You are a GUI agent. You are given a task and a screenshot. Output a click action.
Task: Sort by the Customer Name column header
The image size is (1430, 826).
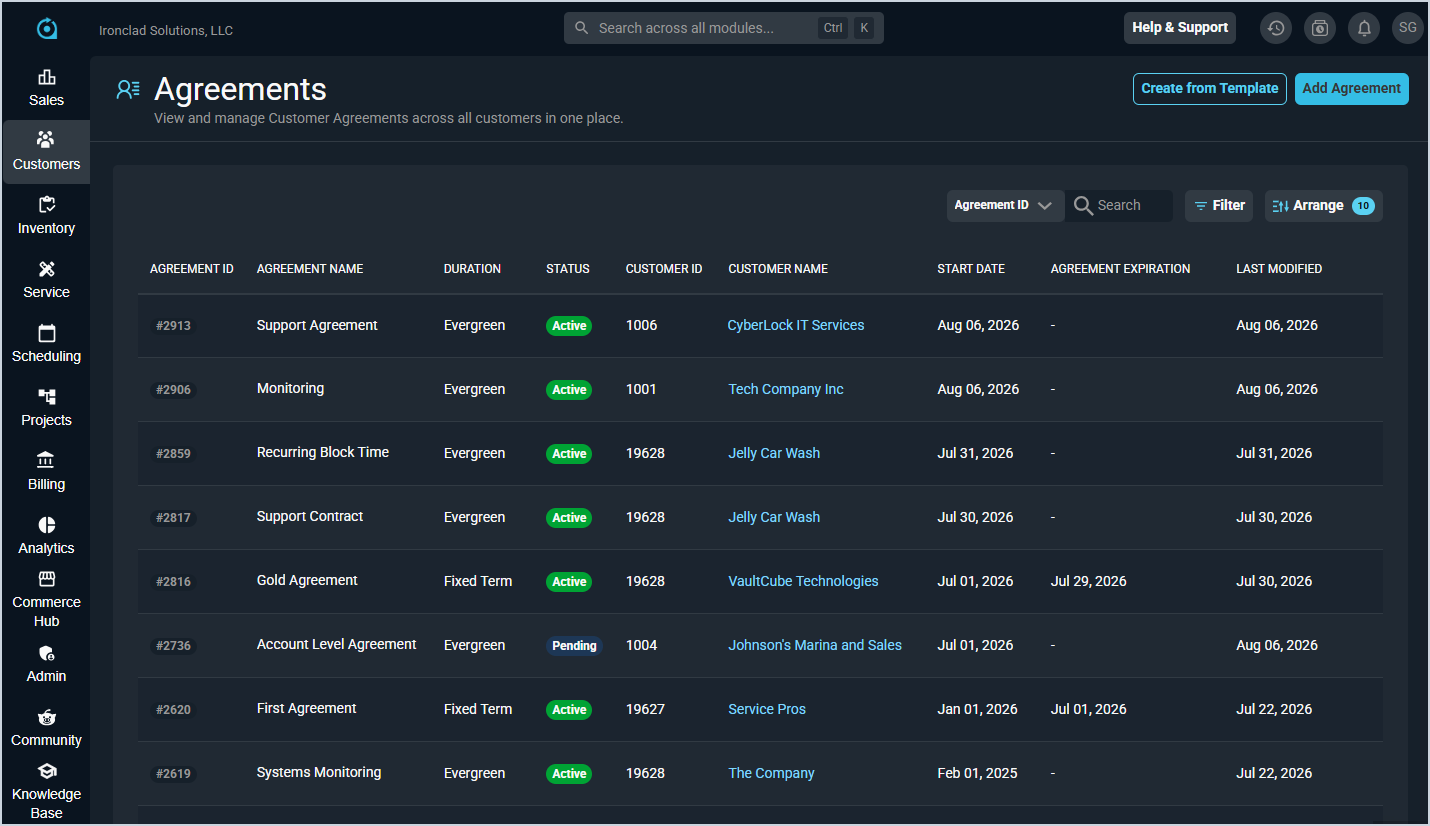tap(778, 269)
